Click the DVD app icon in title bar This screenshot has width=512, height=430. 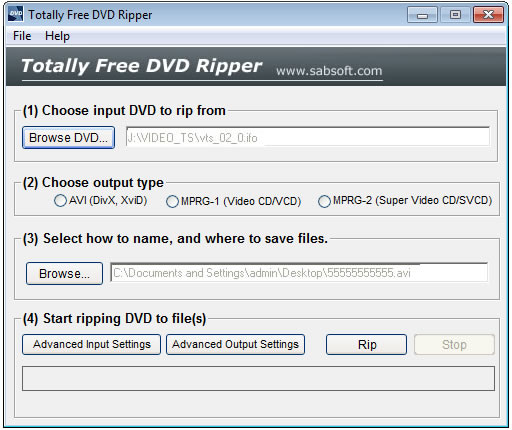15,14
